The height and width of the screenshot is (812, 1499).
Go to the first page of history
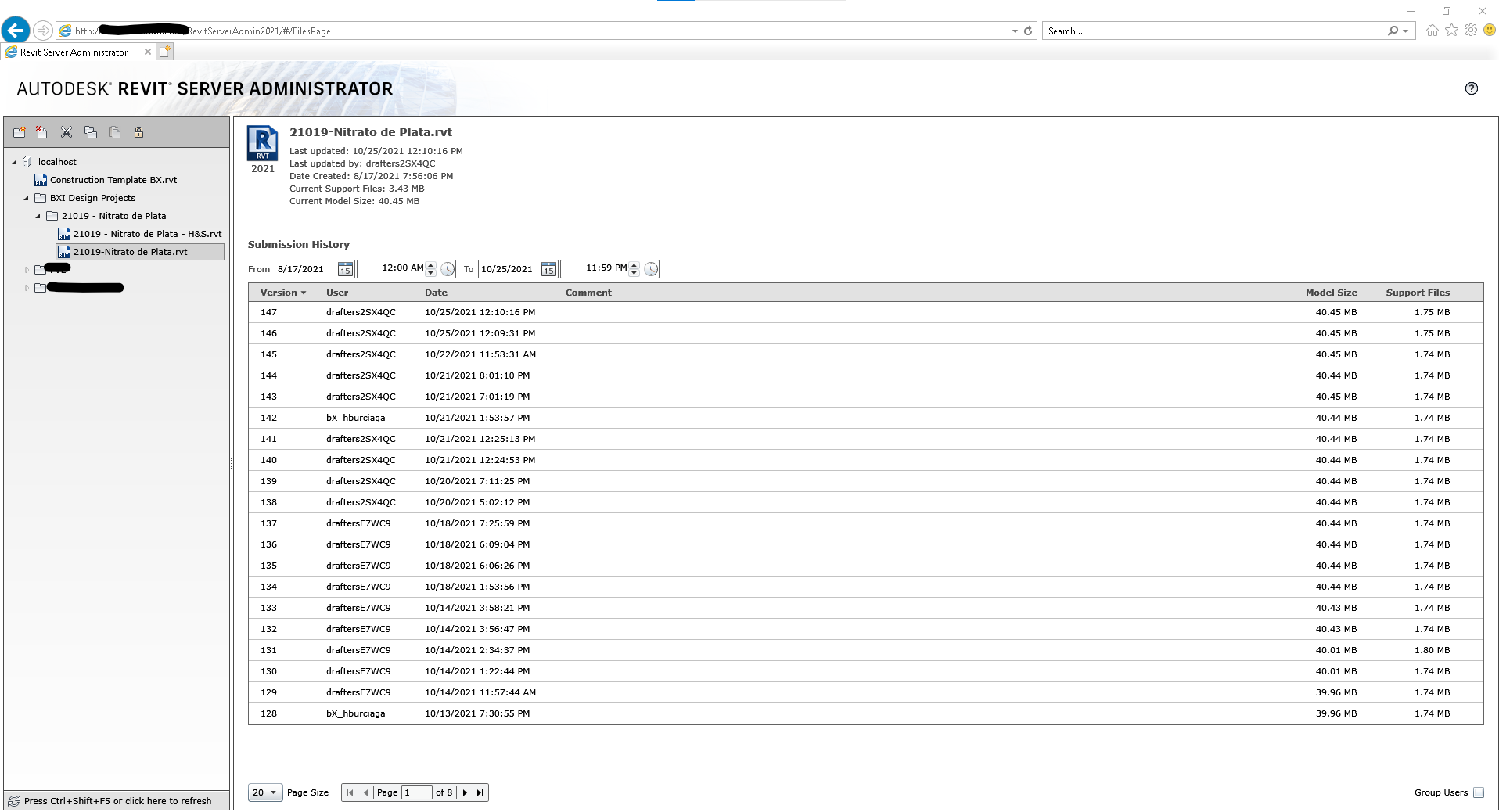pos(350,792)
